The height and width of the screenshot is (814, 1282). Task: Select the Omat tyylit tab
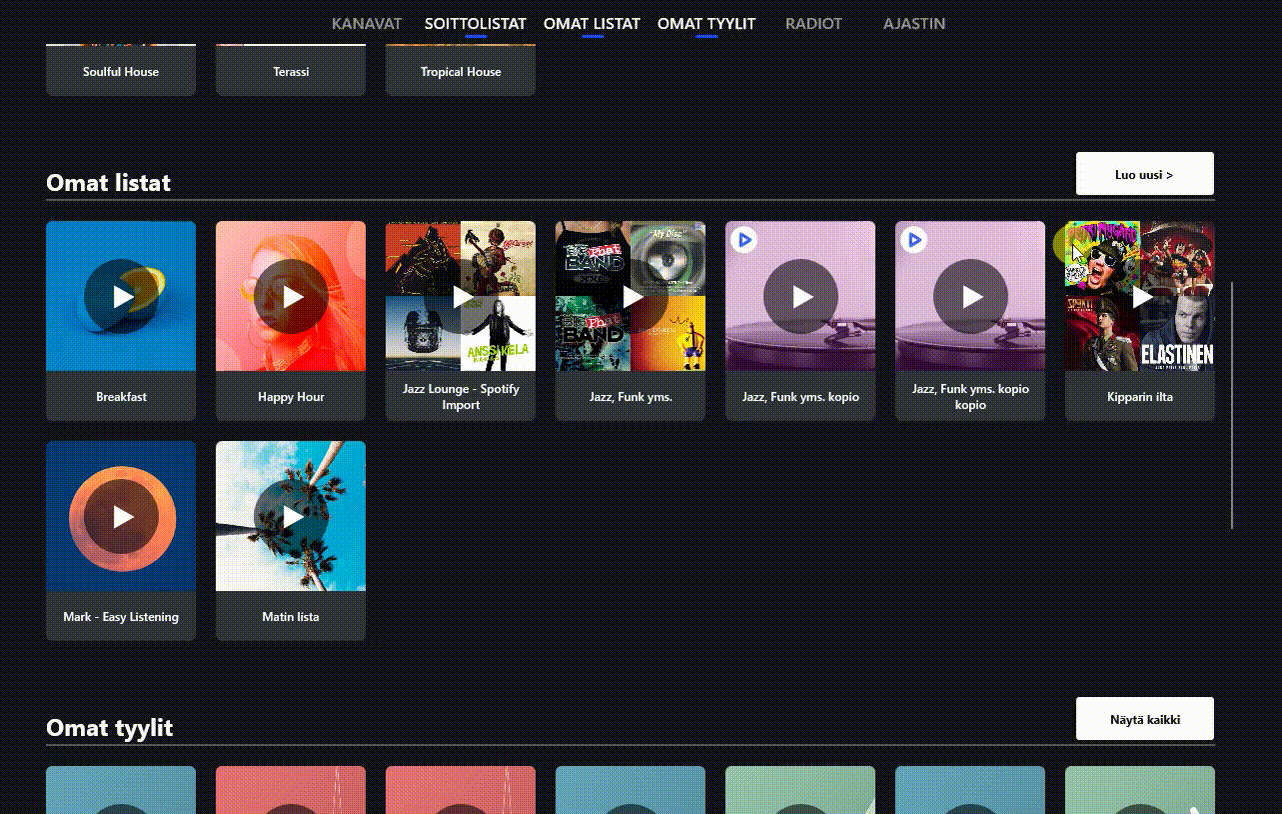pos(706,24)
